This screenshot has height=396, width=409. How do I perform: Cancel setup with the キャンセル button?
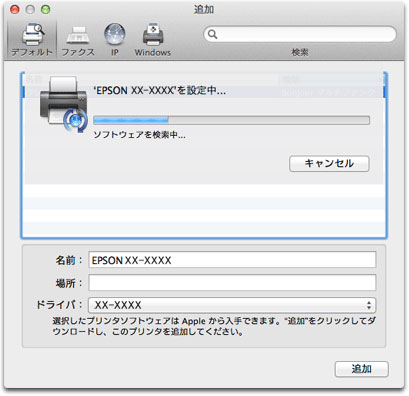329,163
